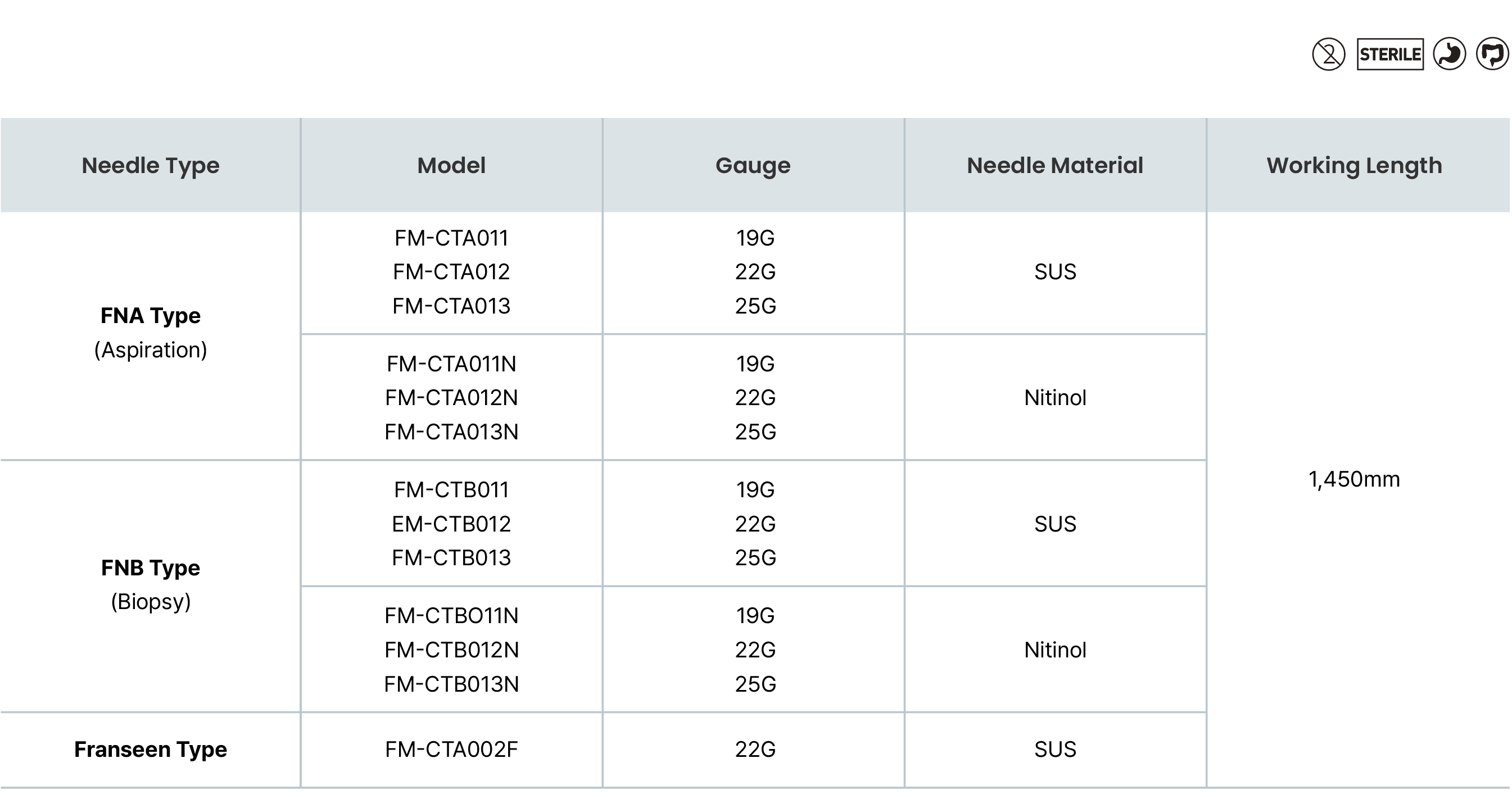Viewport: 1512px width, 799px height.
Task: Click model FM-CTB013N entry
Action: point(451,684)
